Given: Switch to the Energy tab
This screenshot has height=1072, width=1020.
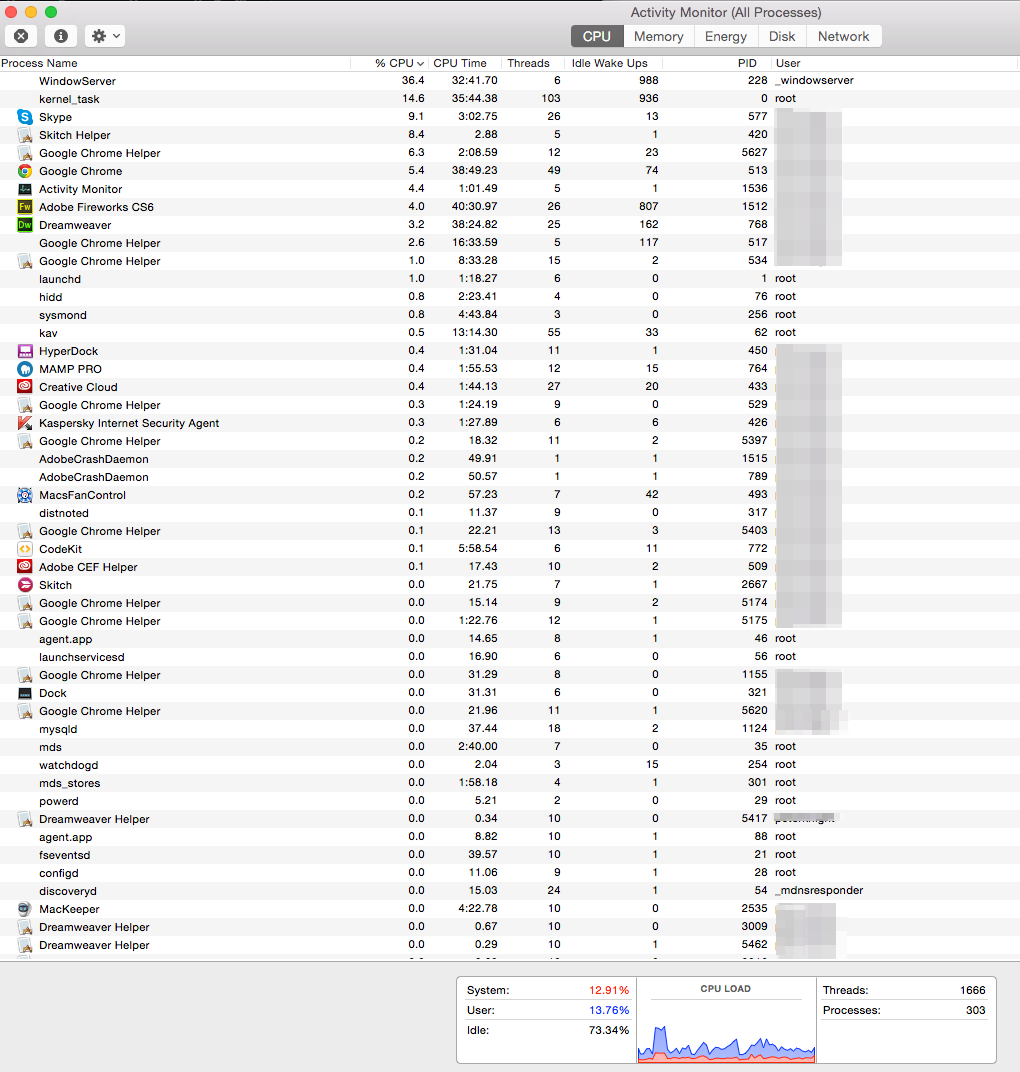Looking at the screenshot, I should (725, 36).
